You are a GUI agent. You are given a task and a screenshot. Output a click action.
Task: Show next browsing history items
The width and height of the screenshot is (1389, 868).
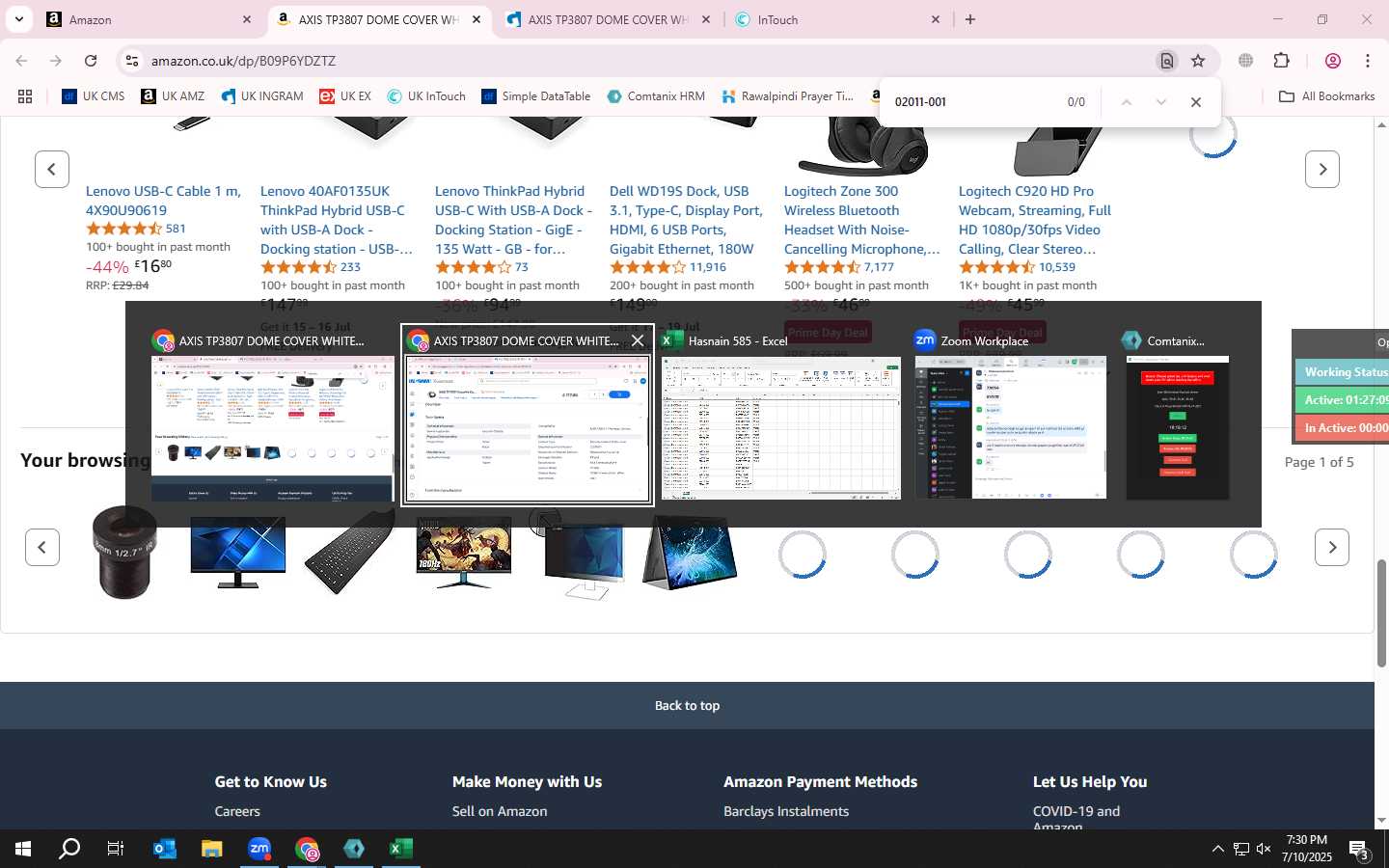tap(1332, 548)
